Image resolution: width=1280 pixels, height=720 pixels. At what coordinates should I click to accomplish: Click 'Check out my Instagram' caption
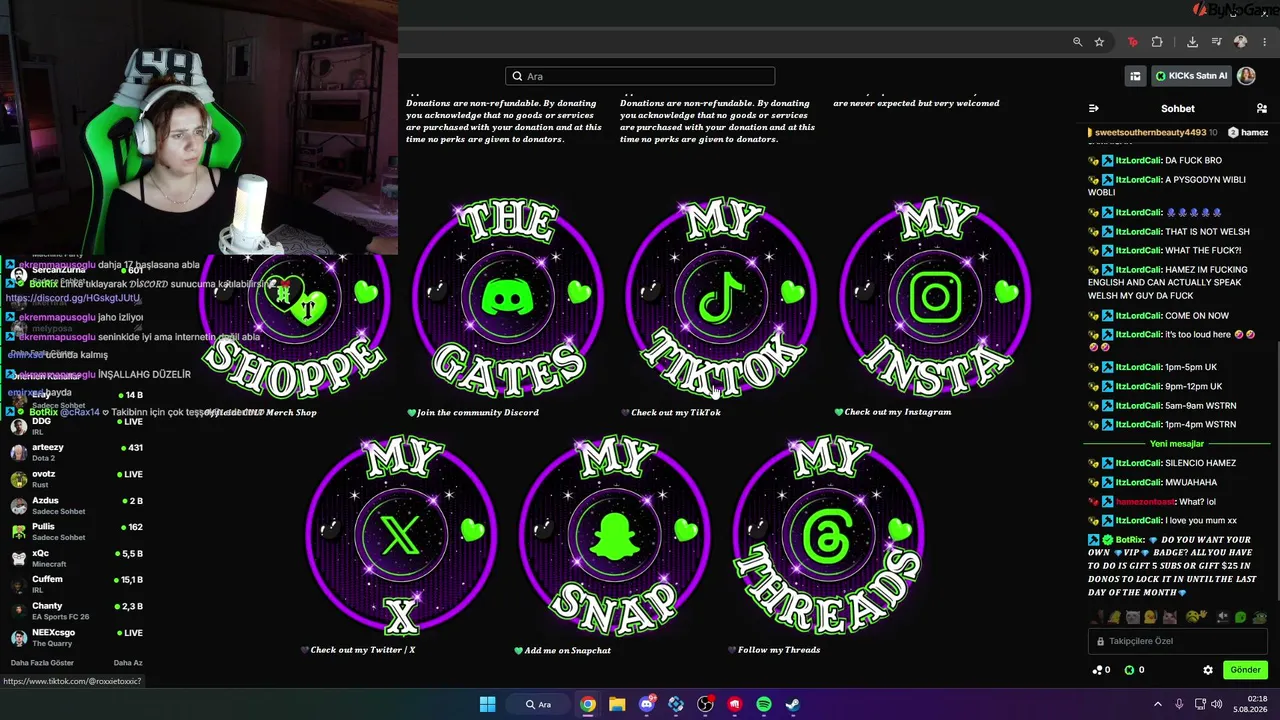tap(898, 412)
